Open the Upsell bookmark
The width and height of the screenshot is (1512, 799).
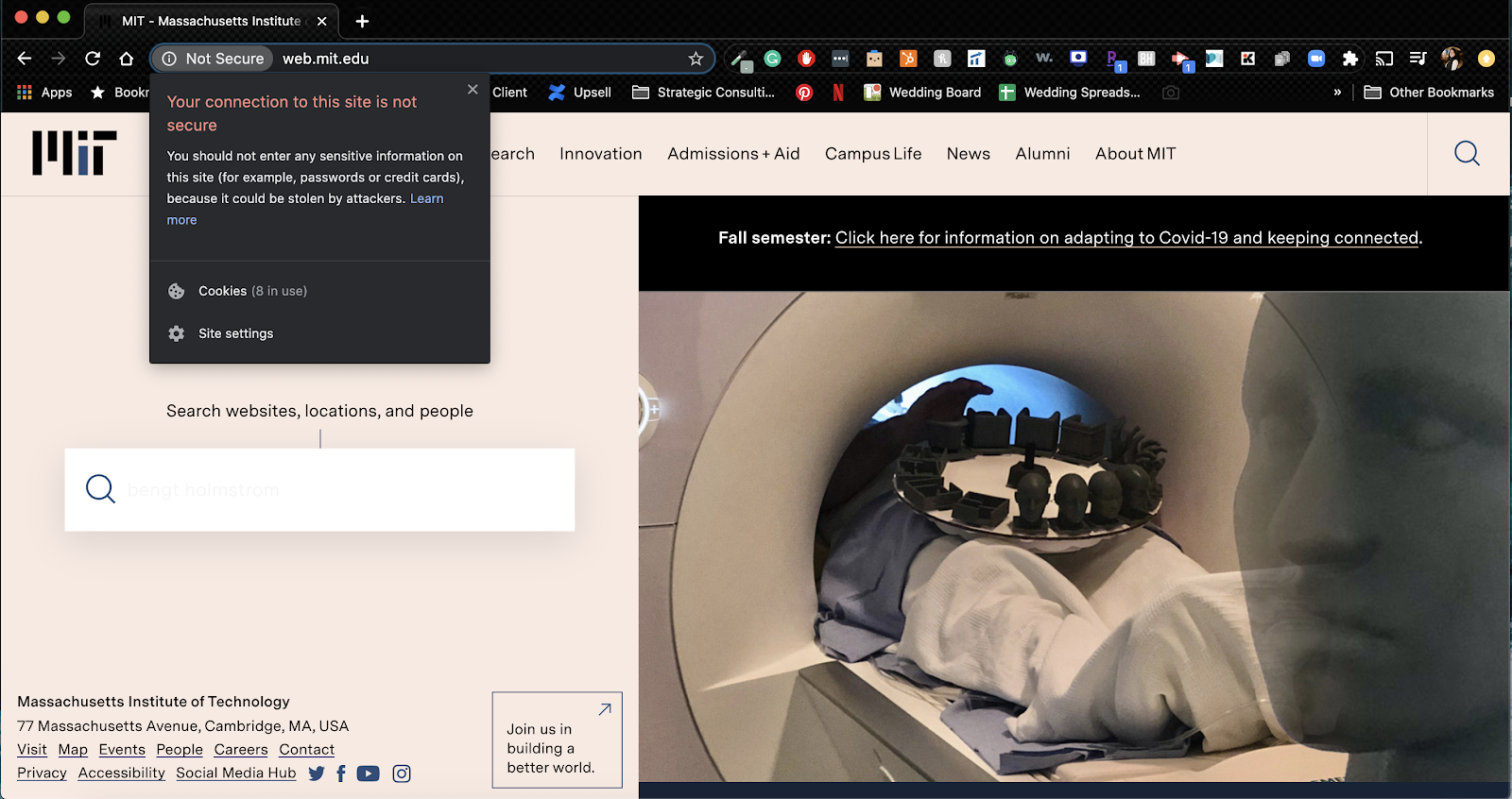pos(580,93)
